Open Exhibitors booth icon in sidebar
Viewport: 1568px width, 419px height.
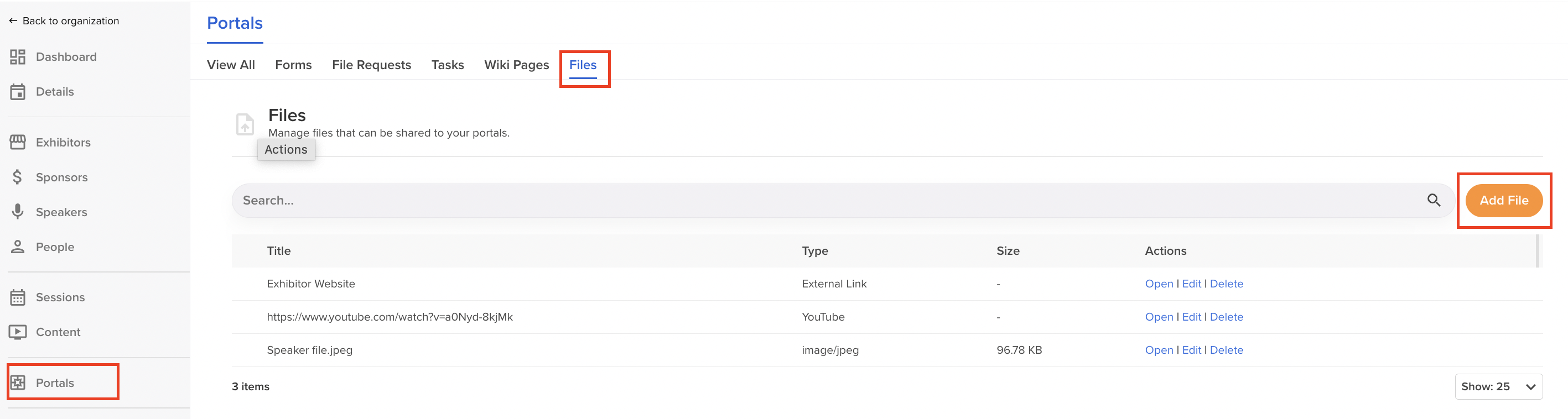tap(18, 142)
